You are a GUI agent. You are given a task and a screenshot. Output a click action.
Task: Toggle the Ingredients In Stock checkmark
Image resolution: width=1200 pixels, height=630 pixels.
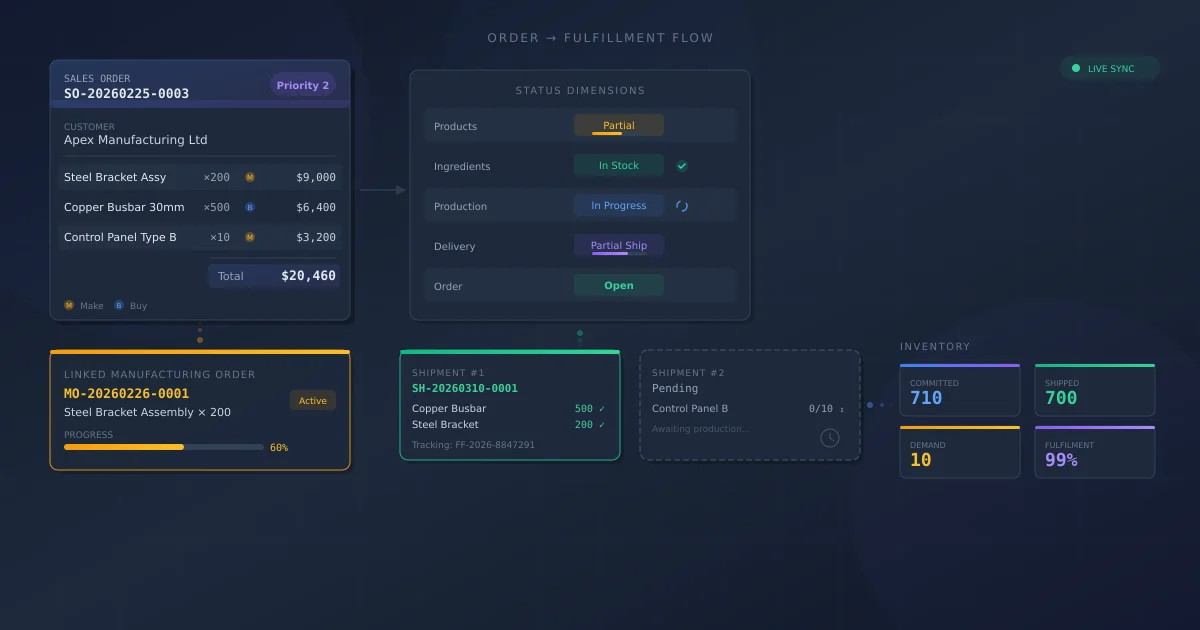click(x=682, y=165)
